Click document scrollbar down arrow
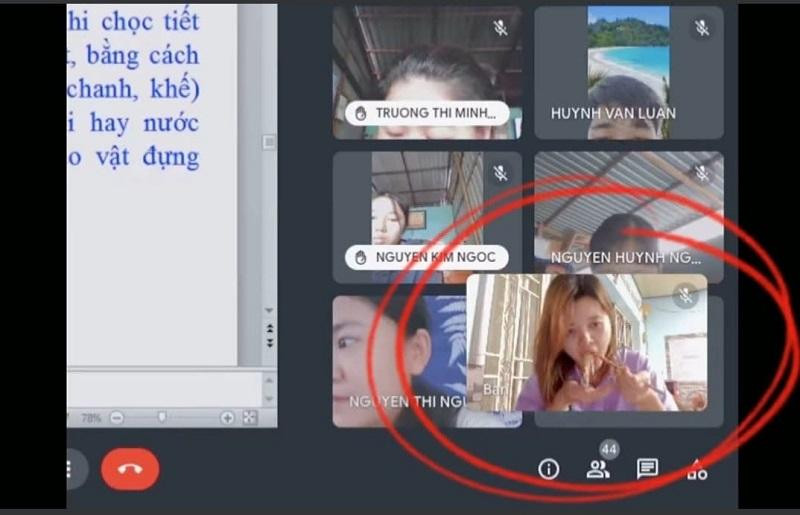 pyautogui.click(x=269, y=310)
